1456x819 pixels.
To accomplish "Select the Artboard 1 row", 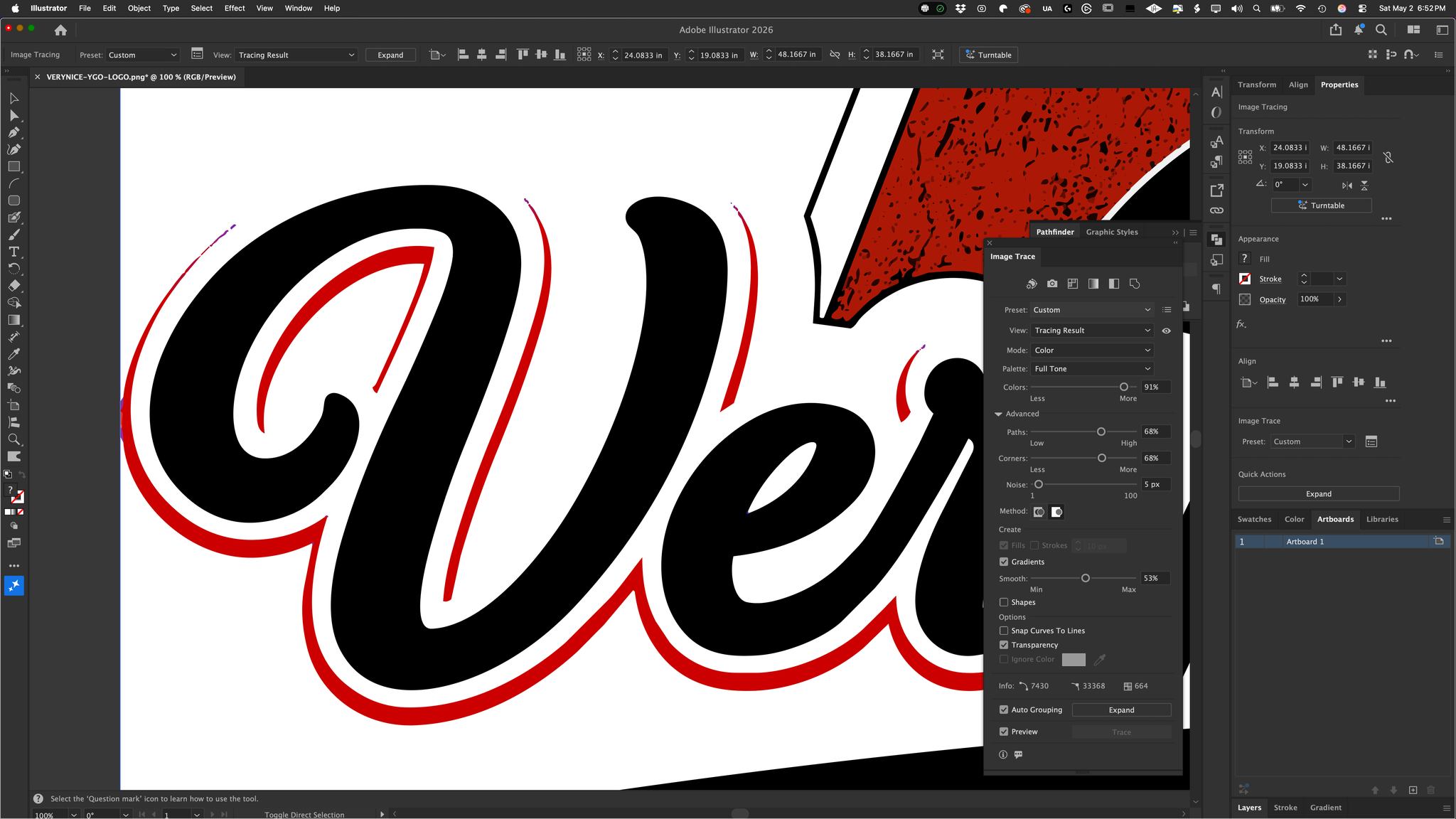I will tap(1342, 542).
